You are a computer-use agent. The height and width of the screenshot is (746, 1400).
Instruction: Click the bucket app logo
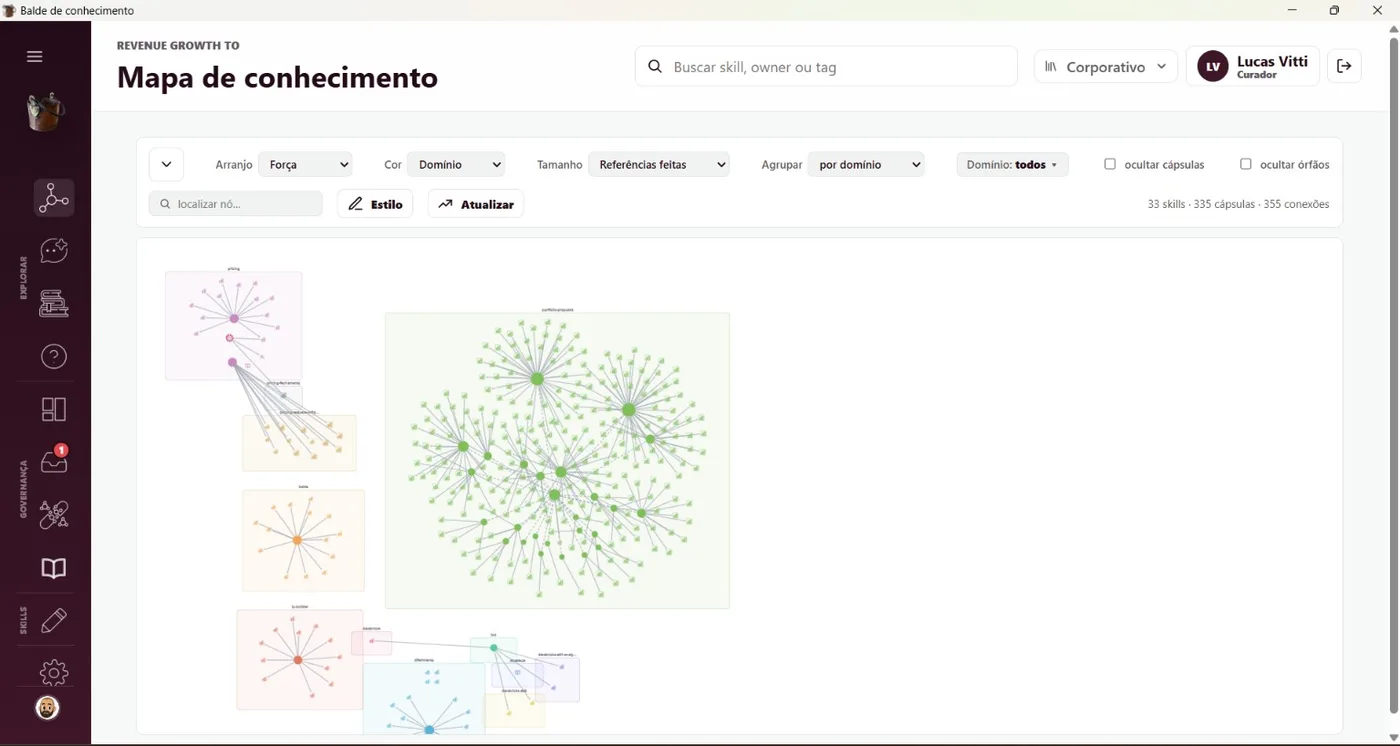pyautogui.click(x=45, y=112)
